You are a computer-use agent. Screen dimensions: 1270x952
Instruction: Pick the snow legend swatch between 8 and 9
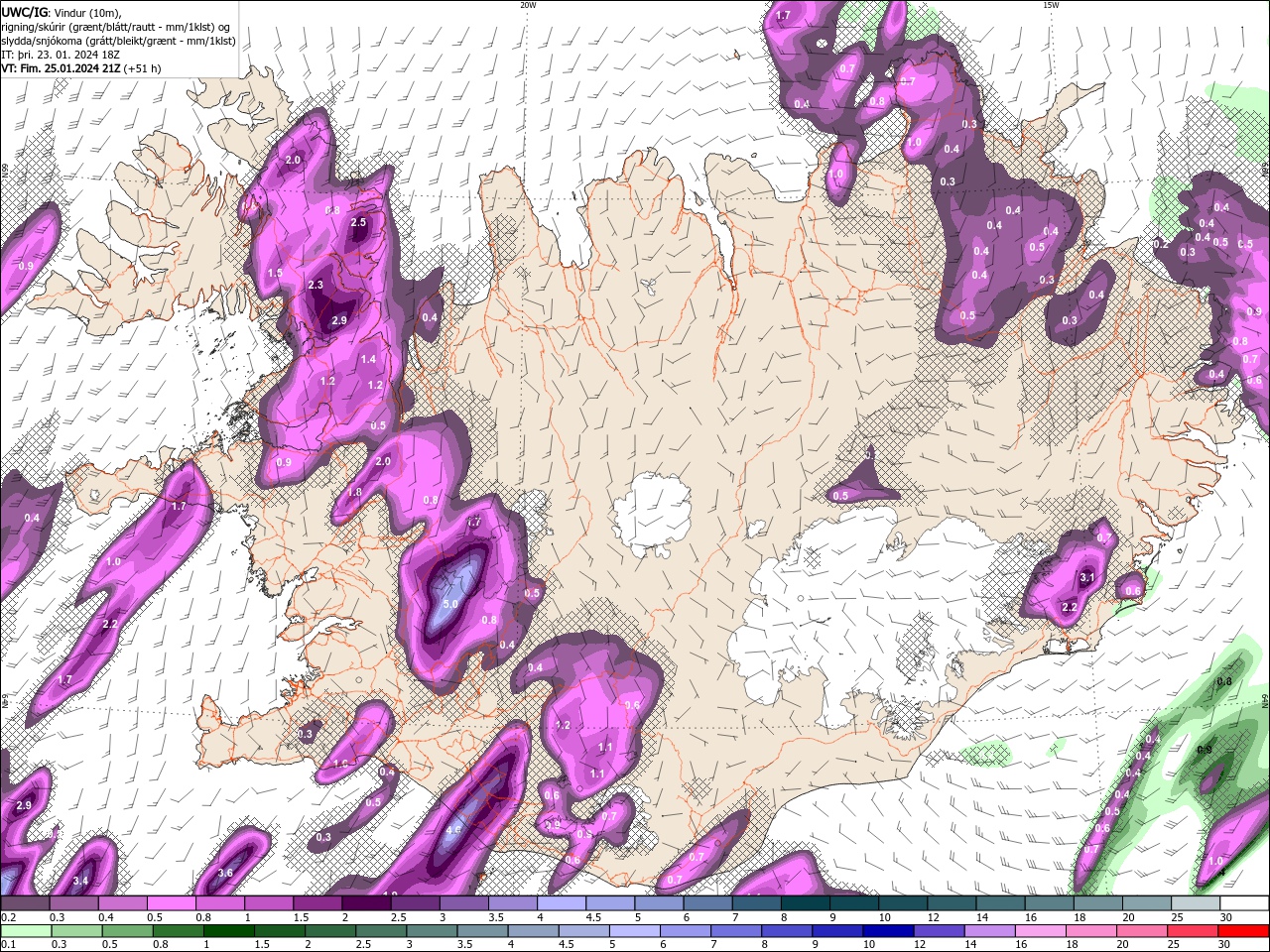[x=806, y=903]
